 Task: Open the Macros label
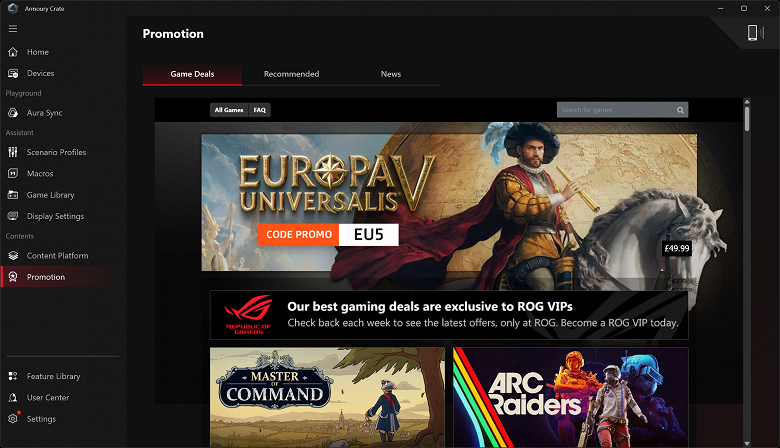tap(40, 174)
